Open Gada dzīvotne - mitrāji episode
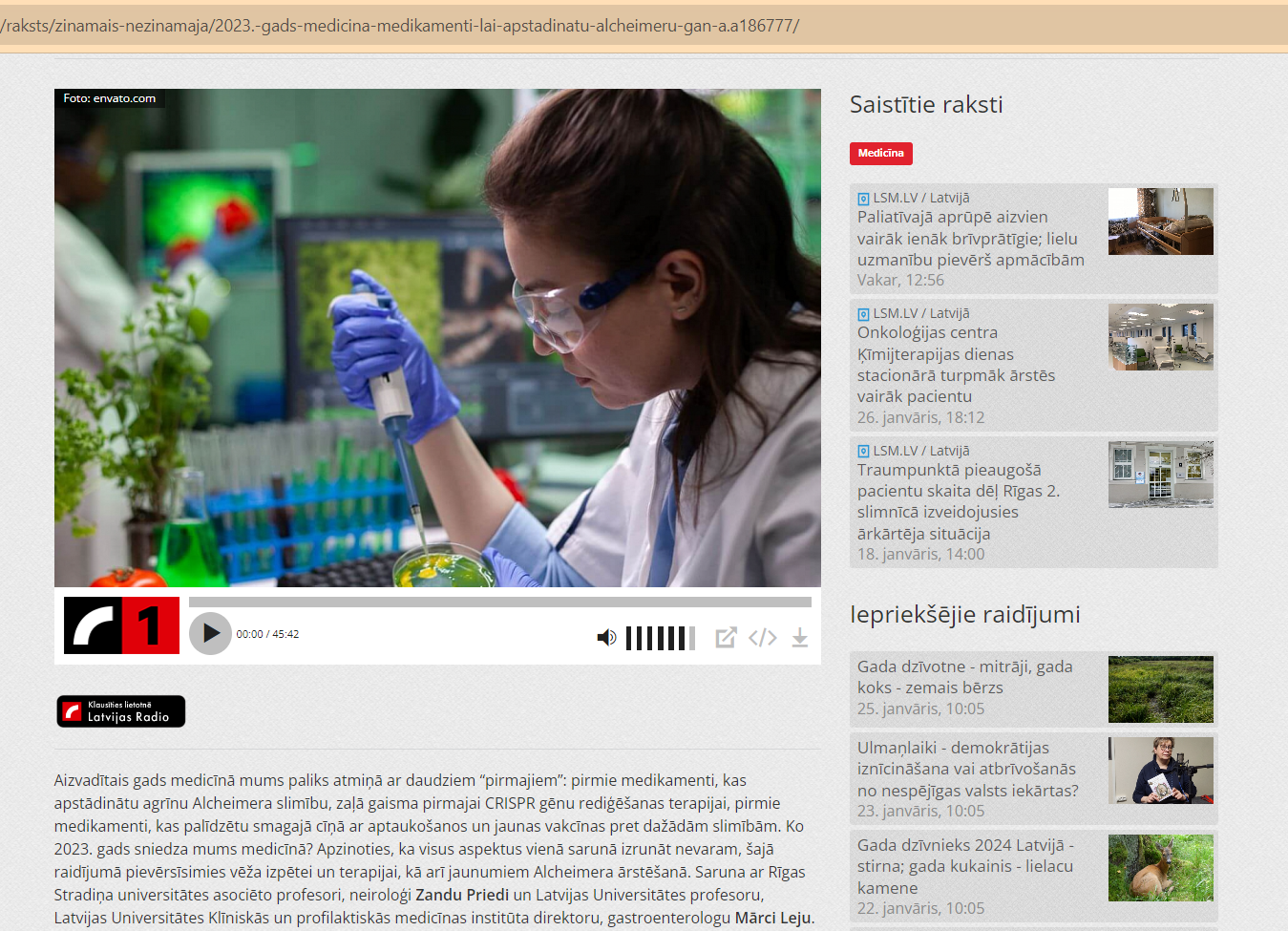The image size is (1288, 931). pos(964,677)
